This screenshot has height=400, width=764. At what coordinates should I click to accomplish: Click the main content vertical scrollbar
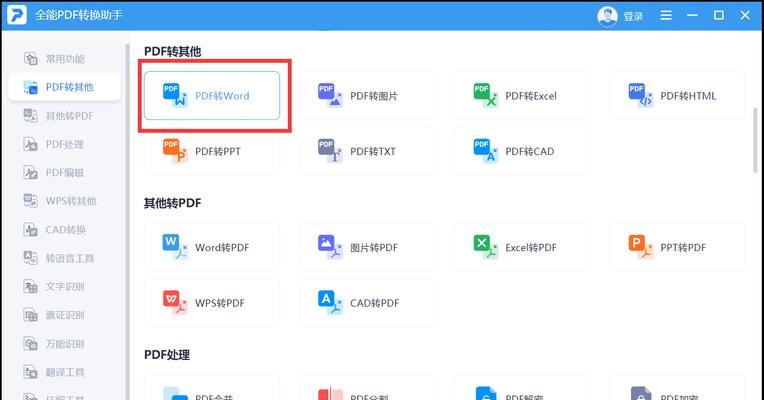(x=755, y=140)
